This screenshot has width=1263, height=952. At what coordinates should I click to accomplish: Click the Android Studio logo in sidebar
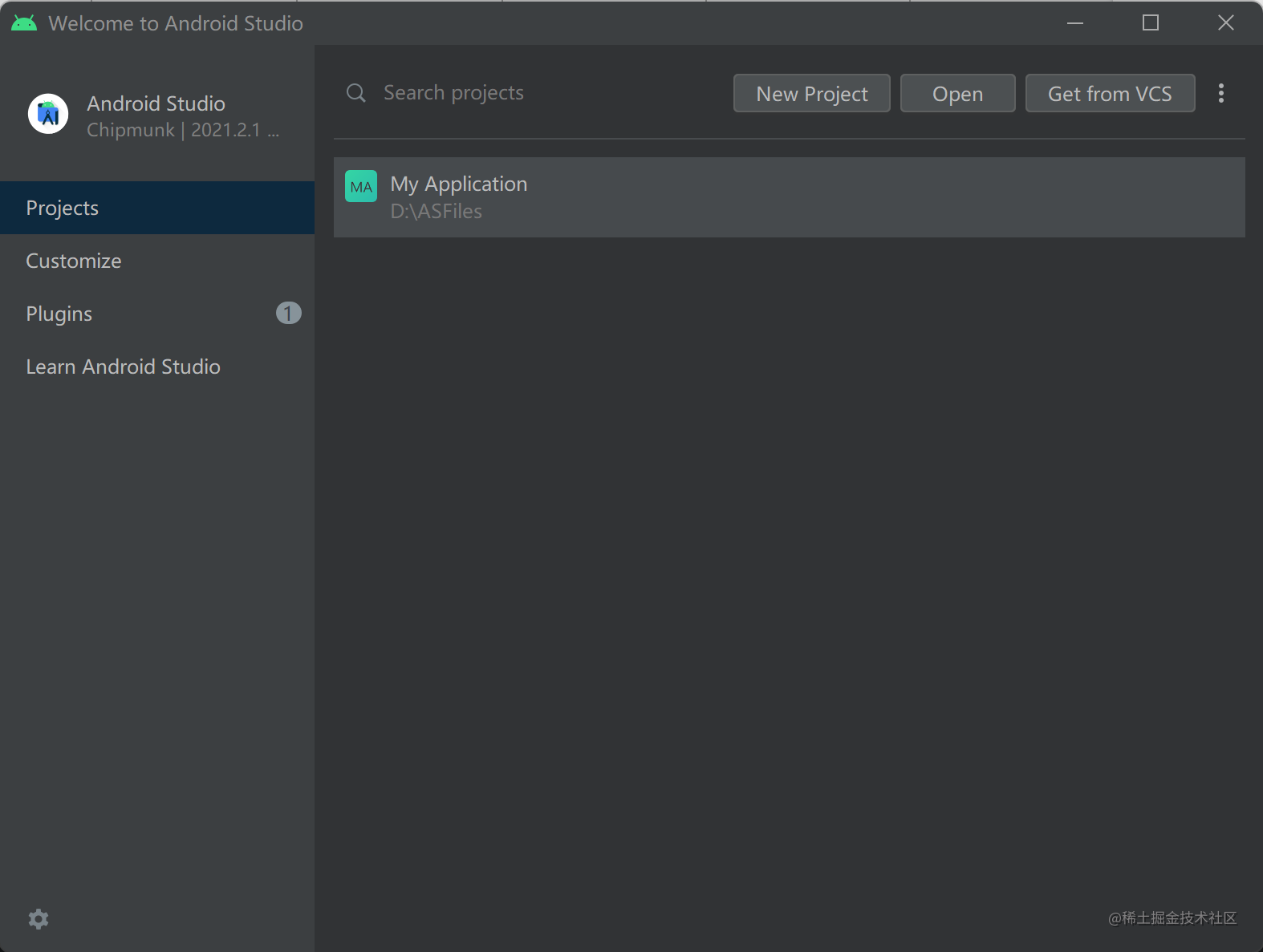(x=48, y=114)
